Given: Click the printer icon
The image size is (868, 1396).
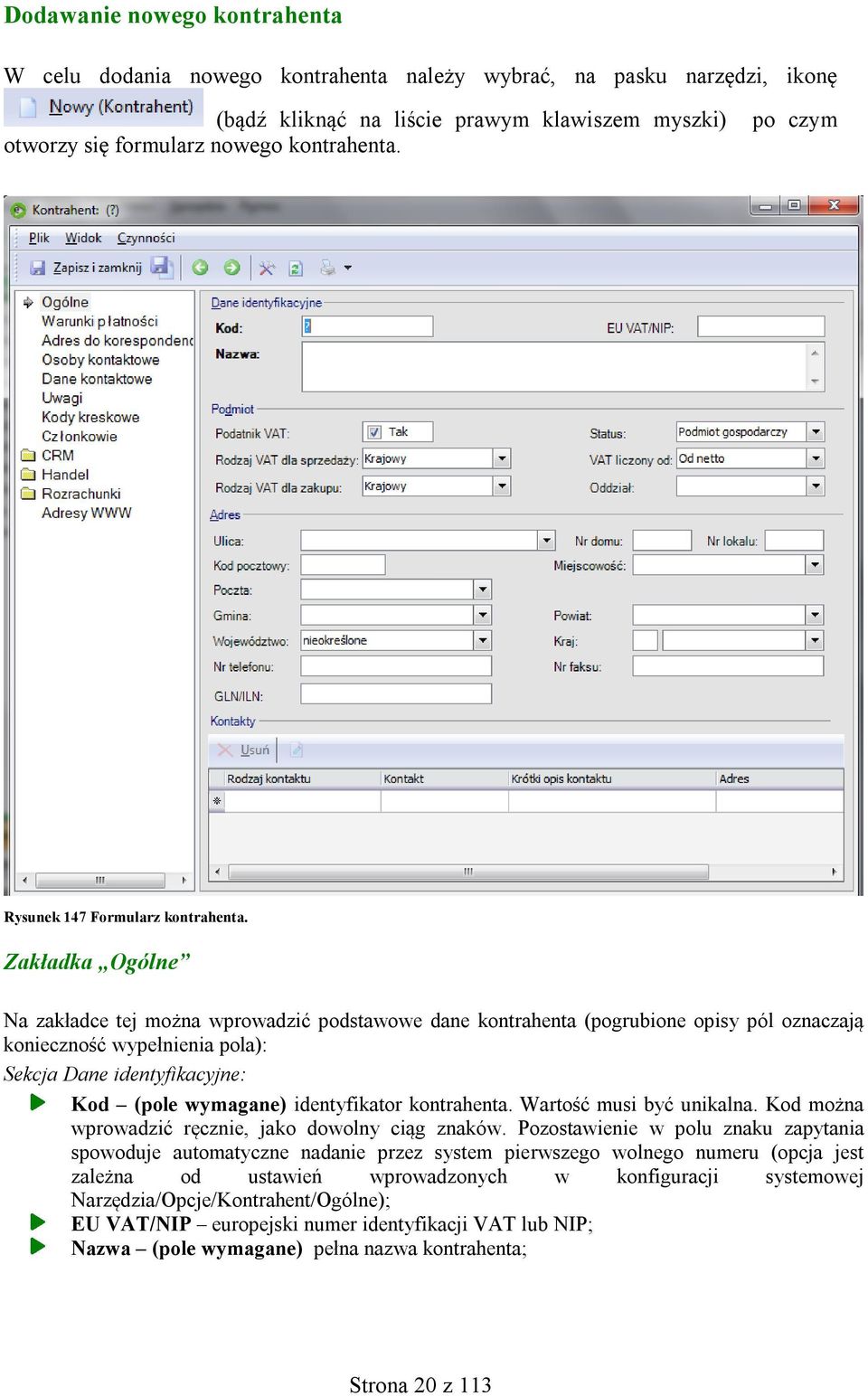Looking at the screenshot, I should coord(327,268).
